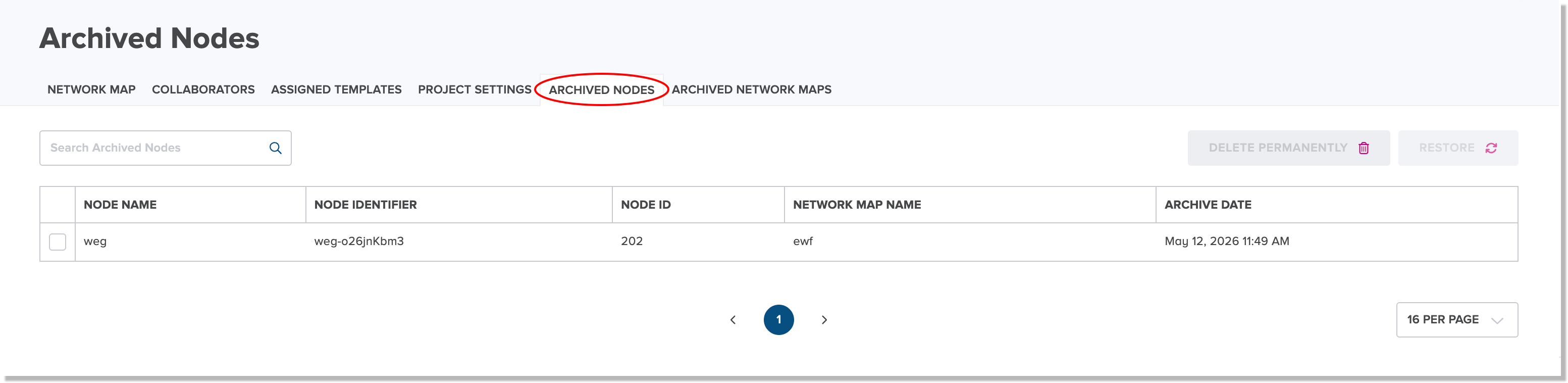Select page 1 in pagination

point(778,320)
